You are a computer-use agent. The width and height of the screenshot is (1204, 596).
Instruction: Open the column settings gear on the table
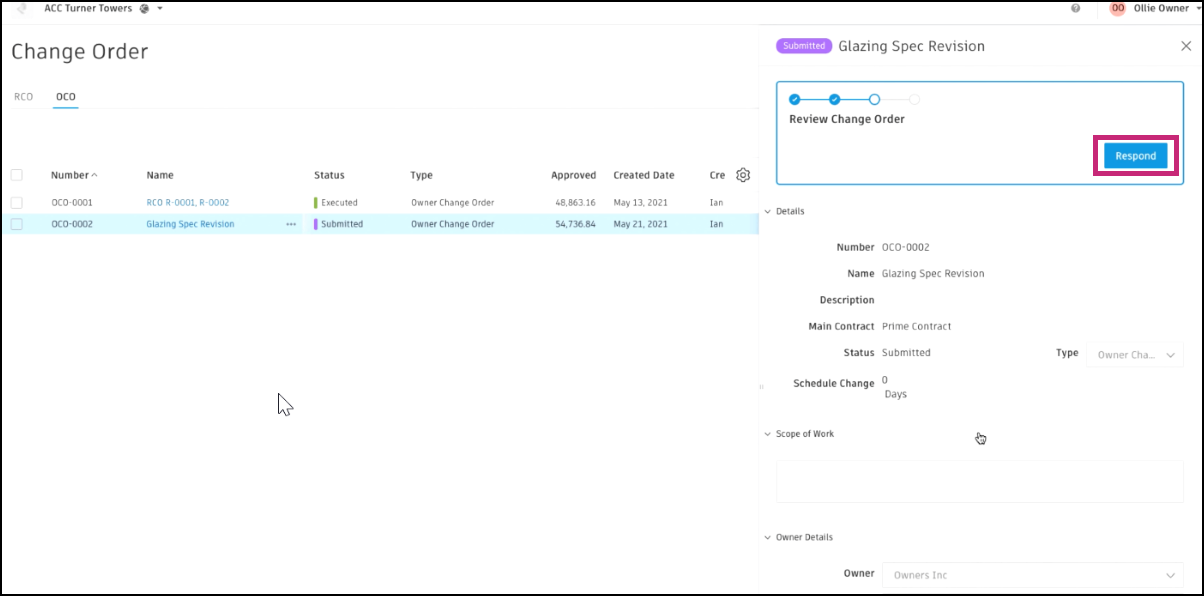(x=741, y=174)
